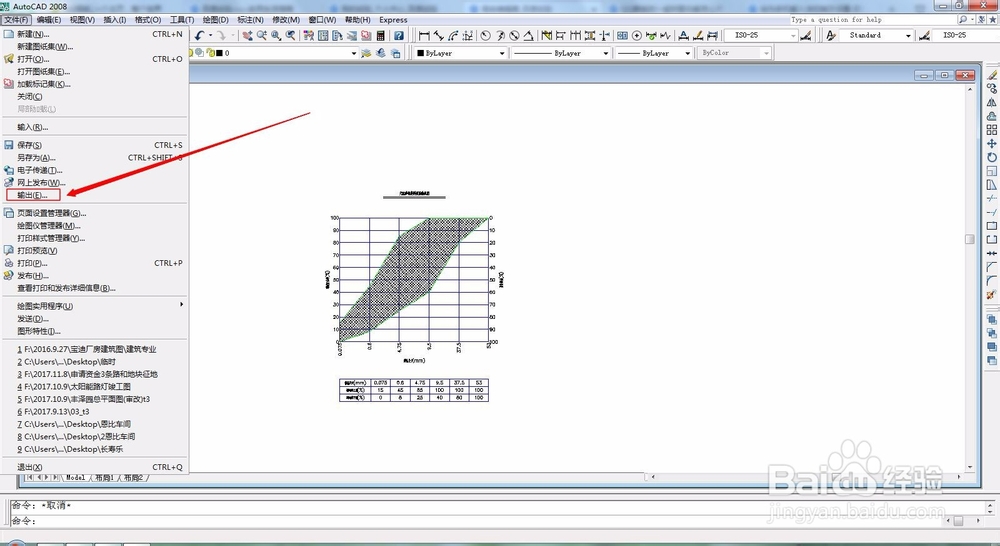Viewport: 1000px width, 546px height.
Task: Select the Angular dimension tool
Action: click(528, 36)
